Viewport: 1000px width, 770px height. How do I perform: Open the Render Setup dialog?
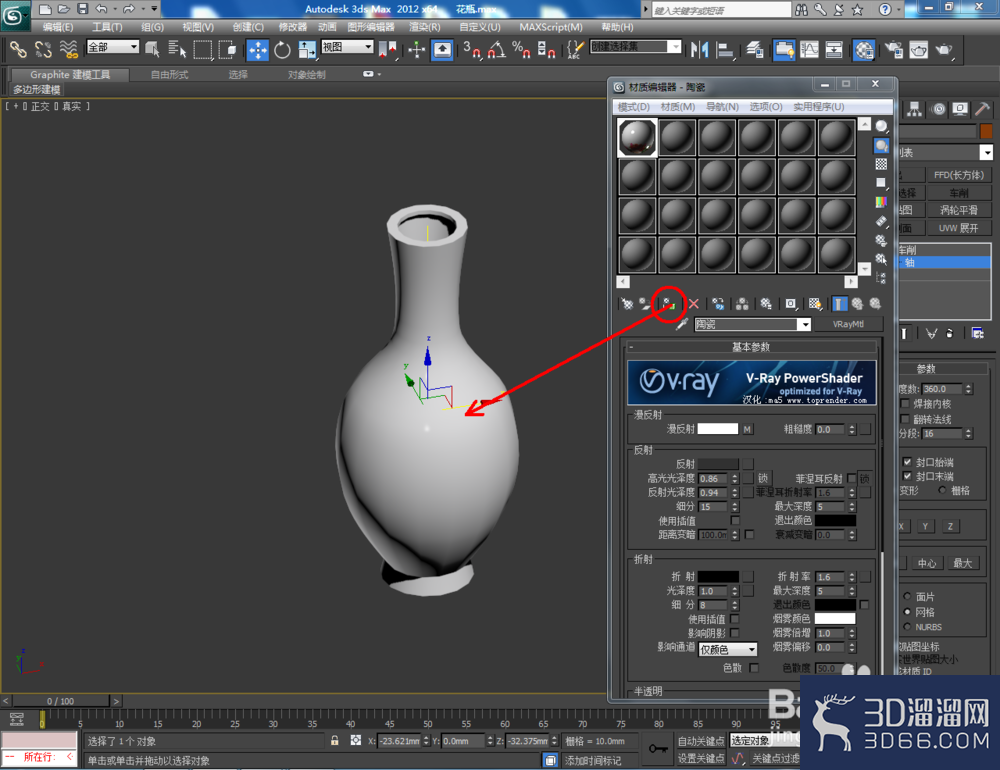[x=893, y=50]
